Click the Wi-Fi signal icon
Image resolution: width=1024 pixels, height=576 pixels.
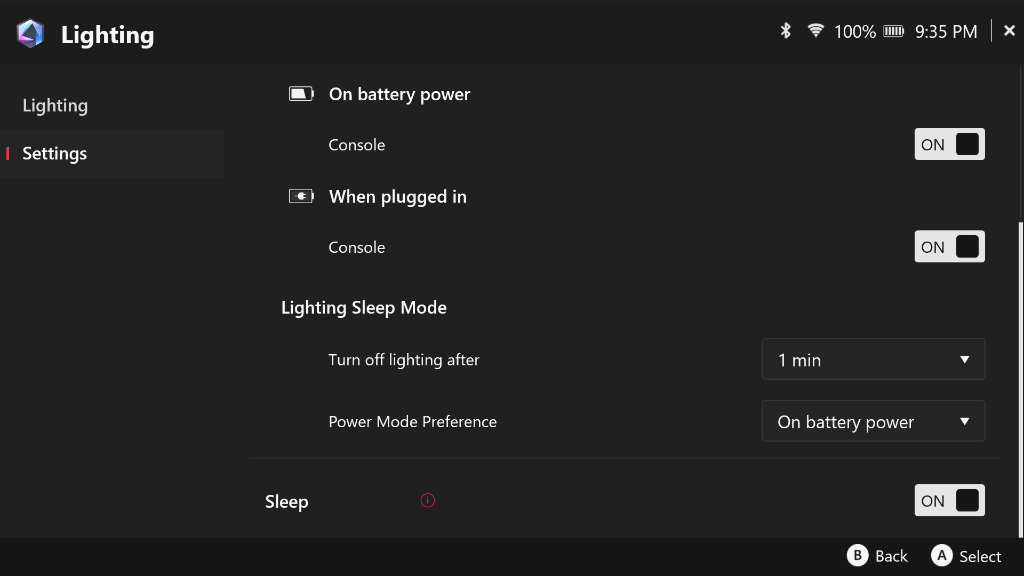point(816,31)
